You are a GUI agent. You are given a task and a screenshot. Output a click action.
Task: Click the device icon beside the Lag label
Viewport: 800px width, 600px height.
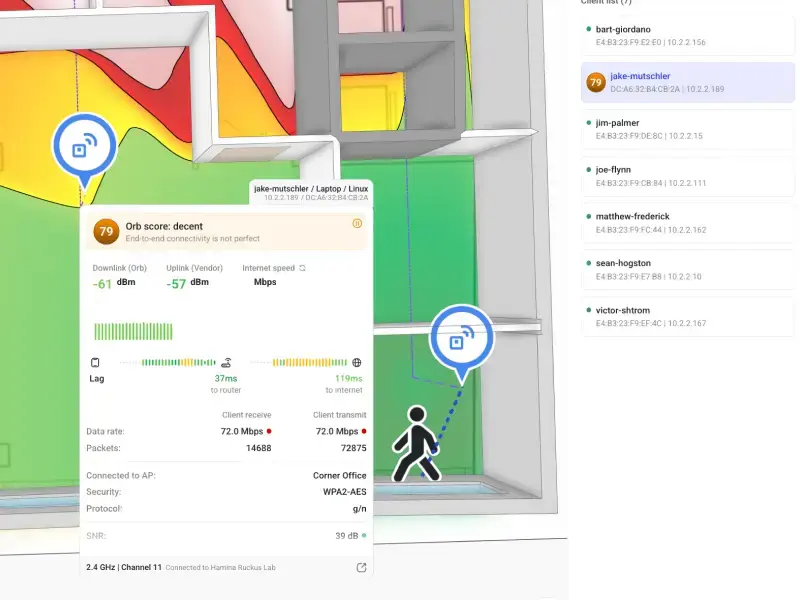pos(96,362)
